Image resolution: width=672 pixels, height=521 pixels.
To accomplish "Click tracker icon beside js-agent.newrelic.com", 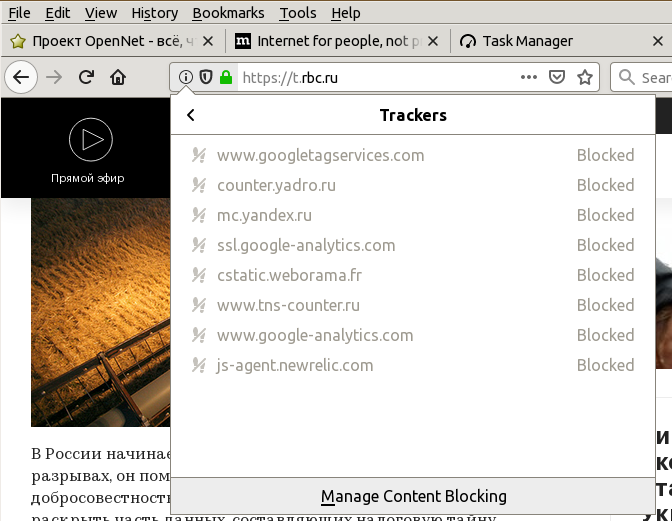I will pos(199,365).
